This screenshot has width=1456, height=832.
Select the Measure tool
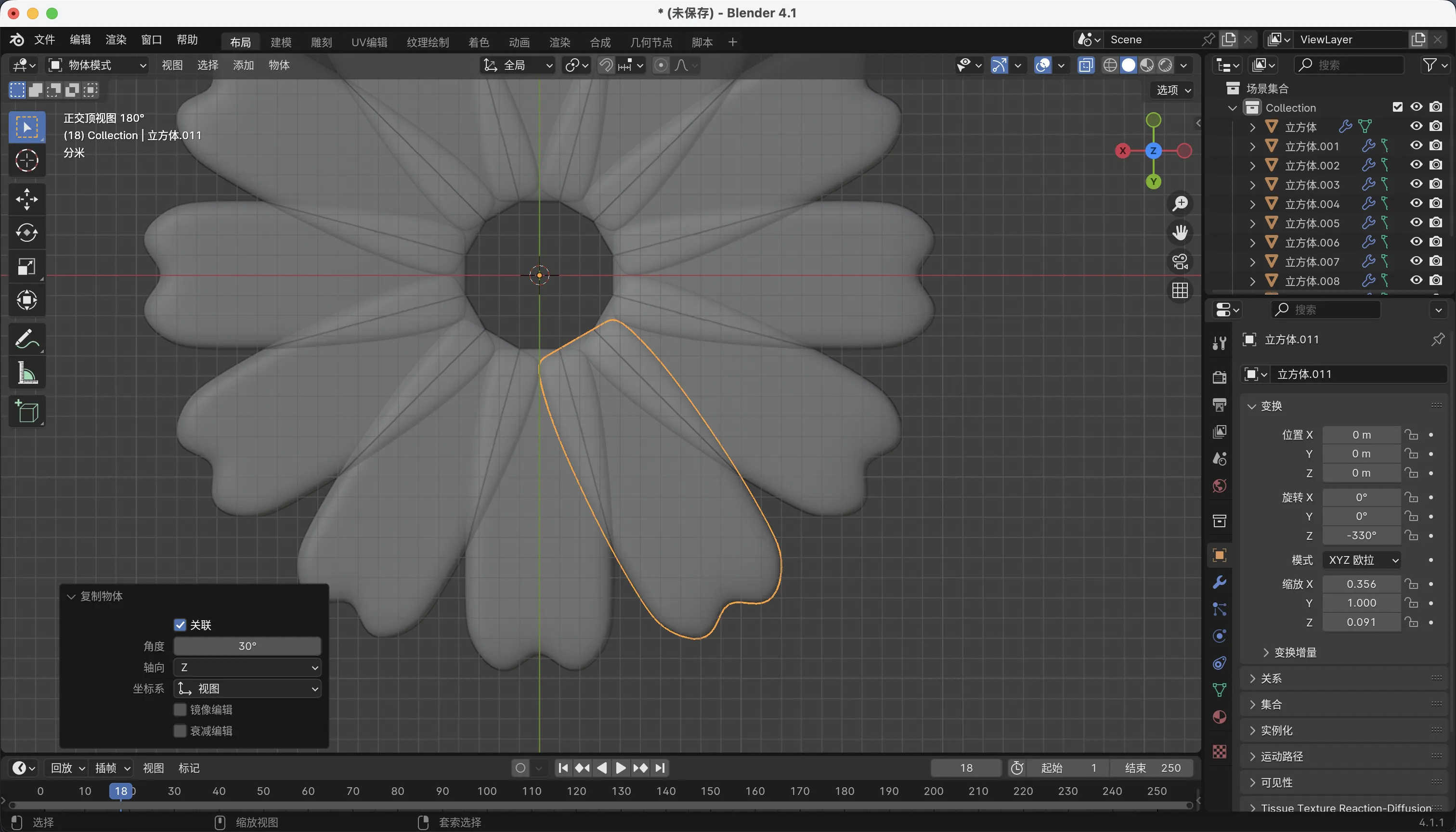coord(26,373)
